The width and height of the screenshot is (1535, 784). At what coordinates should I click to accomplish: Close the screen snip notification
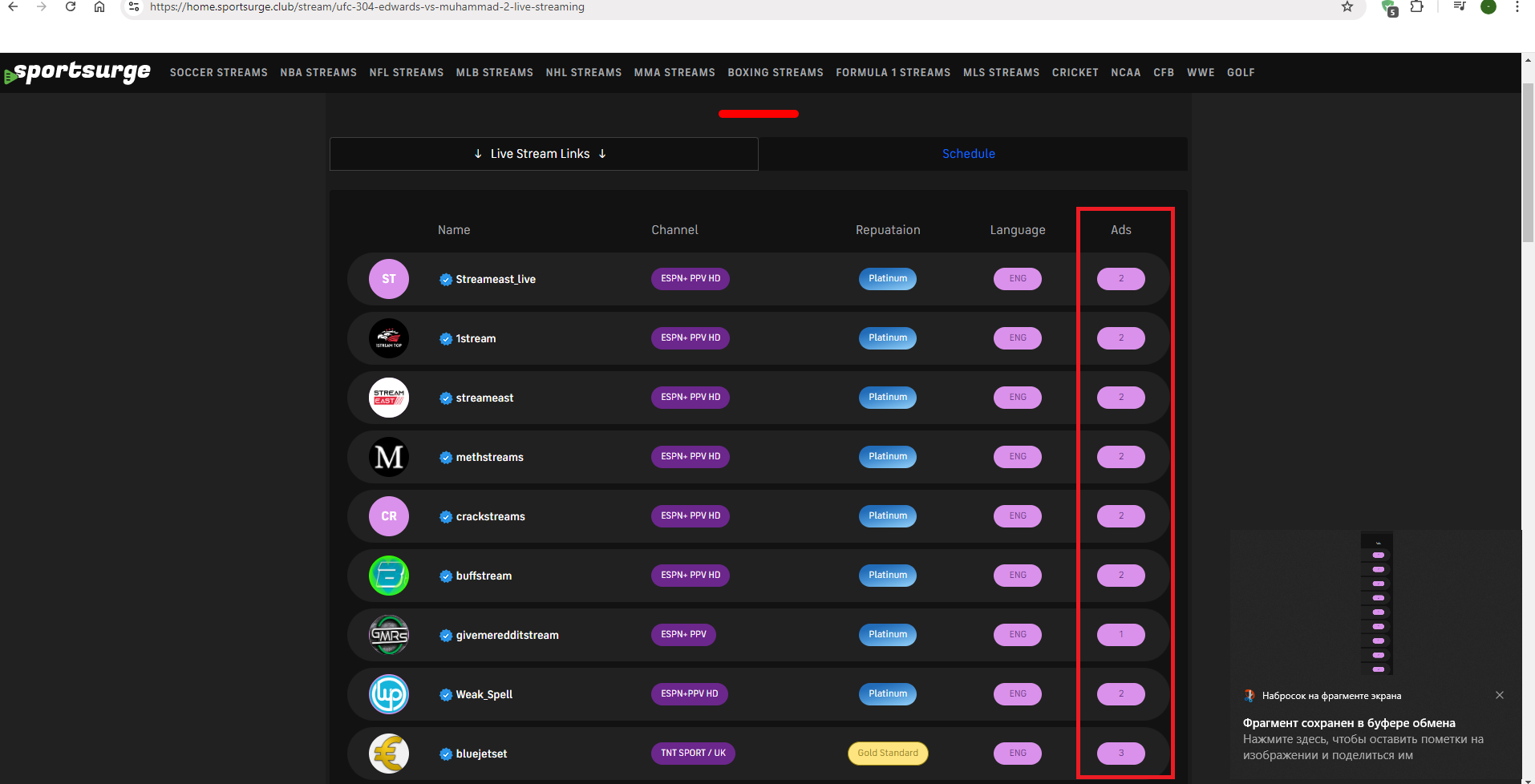coord(1500,695)
